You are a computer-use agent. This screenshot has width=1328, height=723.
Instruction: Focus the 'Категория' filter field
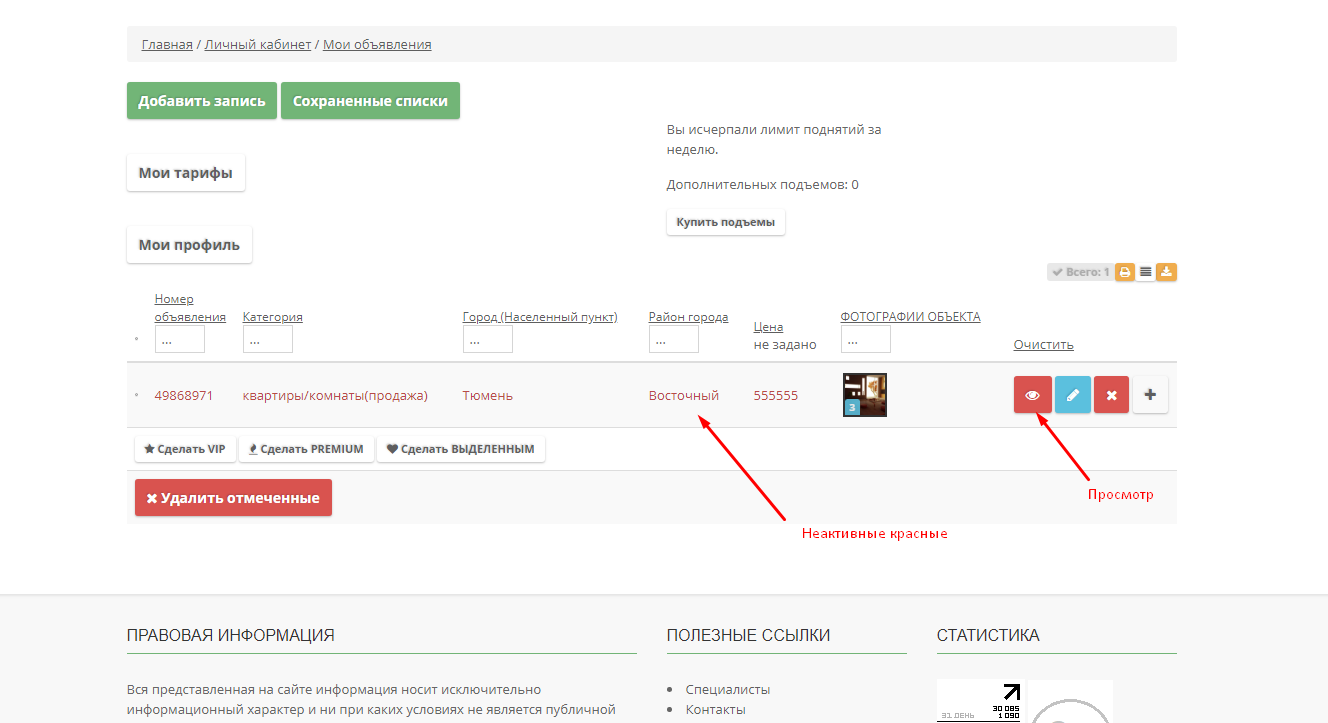[x=268, y=340]
